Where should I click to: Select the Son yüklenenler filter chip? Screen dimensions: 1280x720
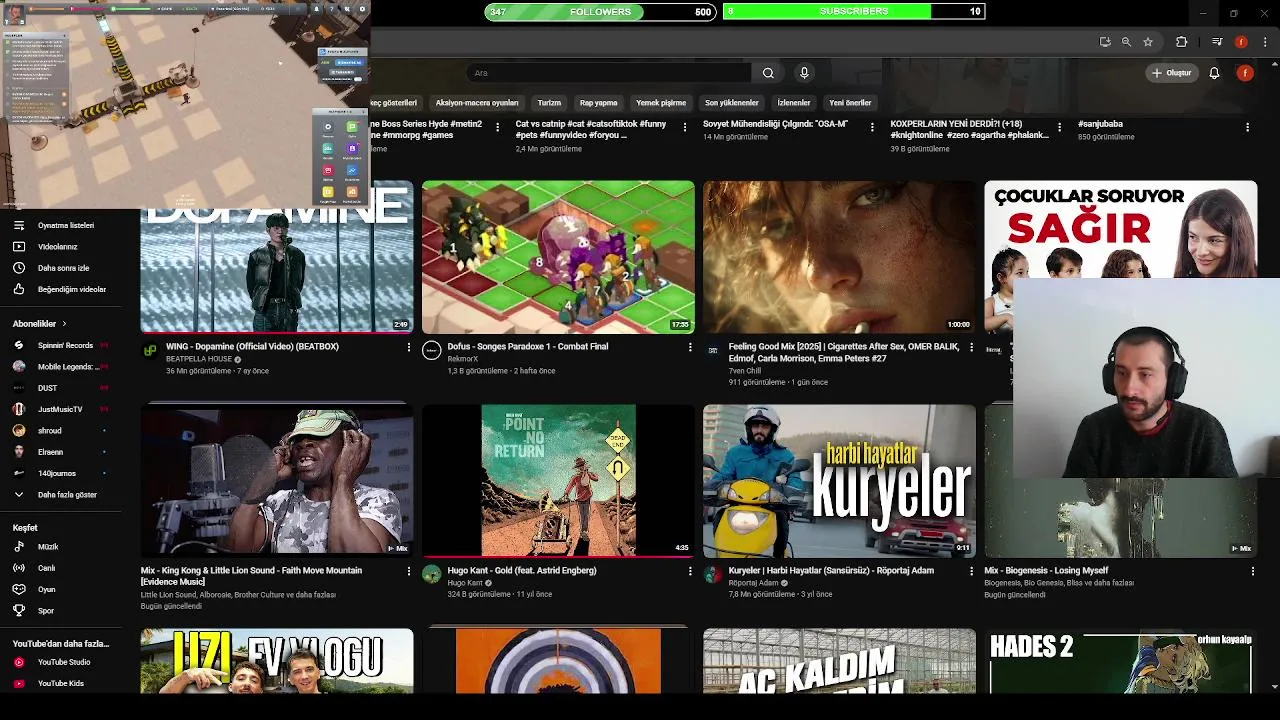pos(732,103)
